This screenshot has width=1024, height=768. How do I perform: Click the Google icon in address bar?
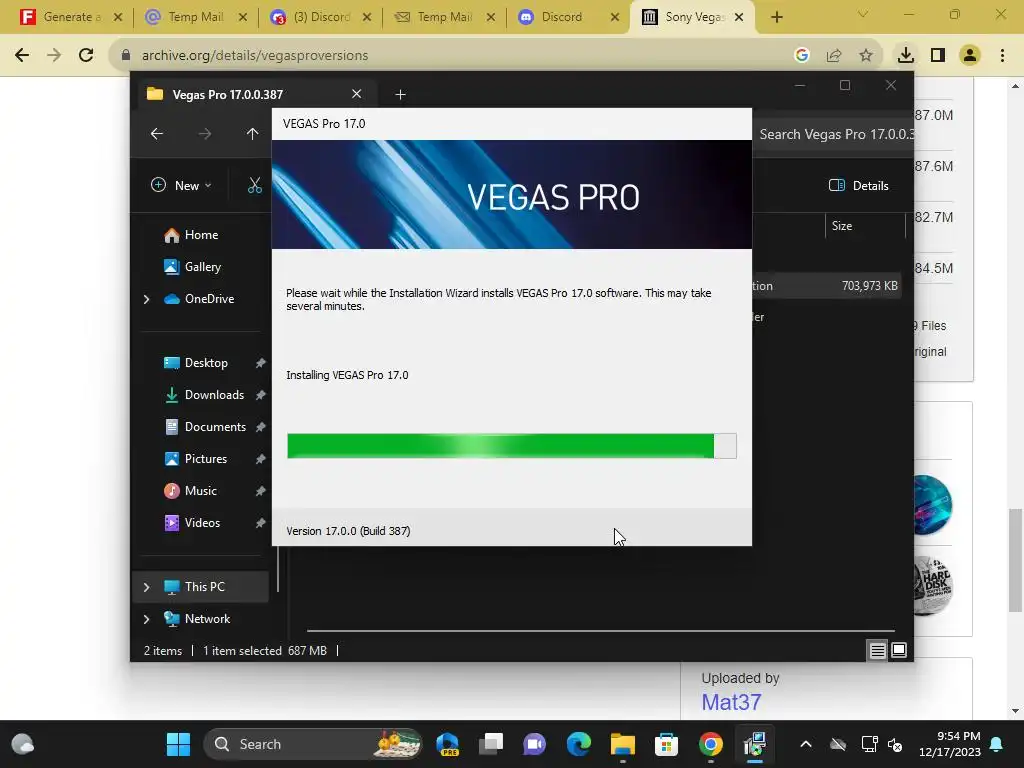(802, 56)
